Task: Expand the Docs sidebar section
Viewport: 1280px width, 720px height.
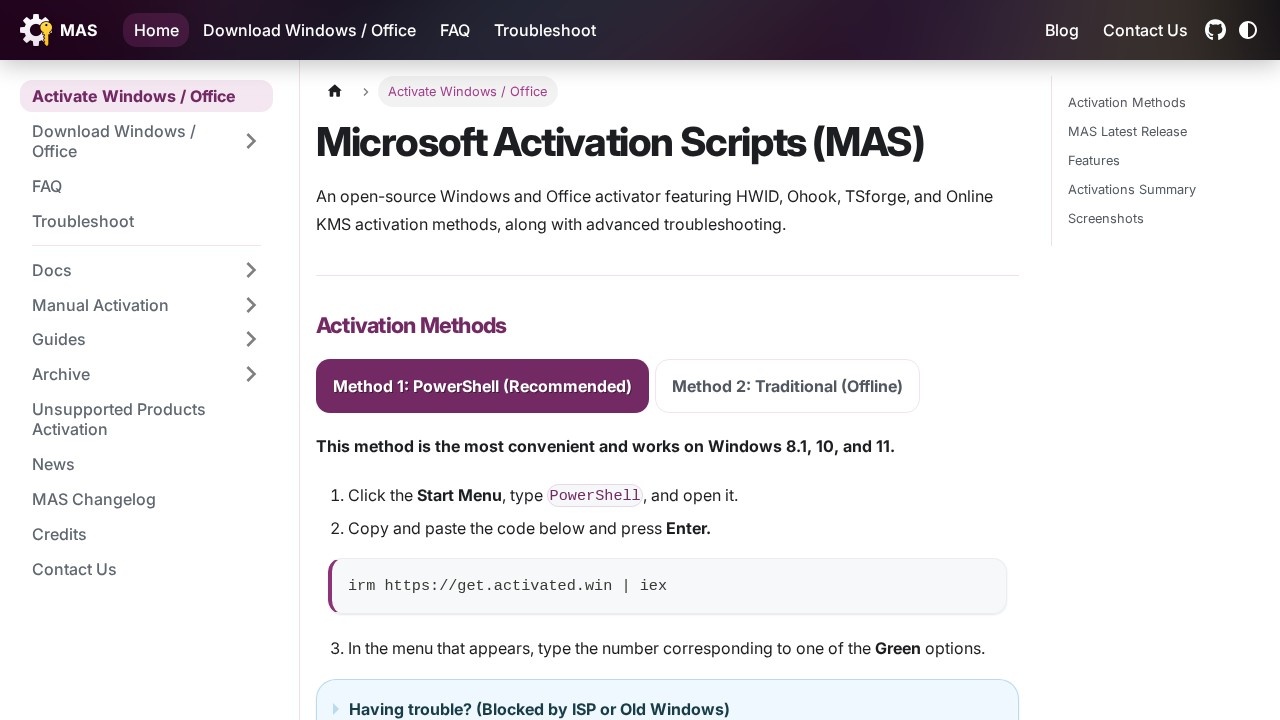Action: 251,270
